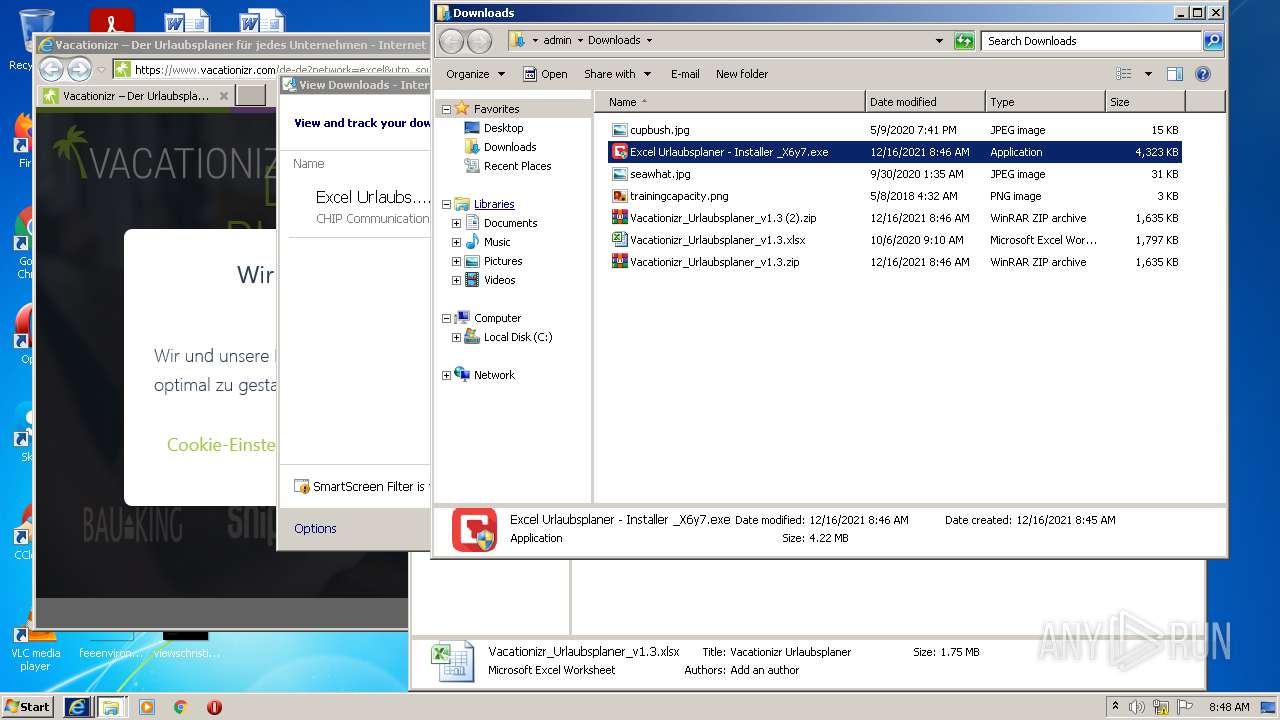
Task: Select Computer in navigation tree
Action: 497,318
